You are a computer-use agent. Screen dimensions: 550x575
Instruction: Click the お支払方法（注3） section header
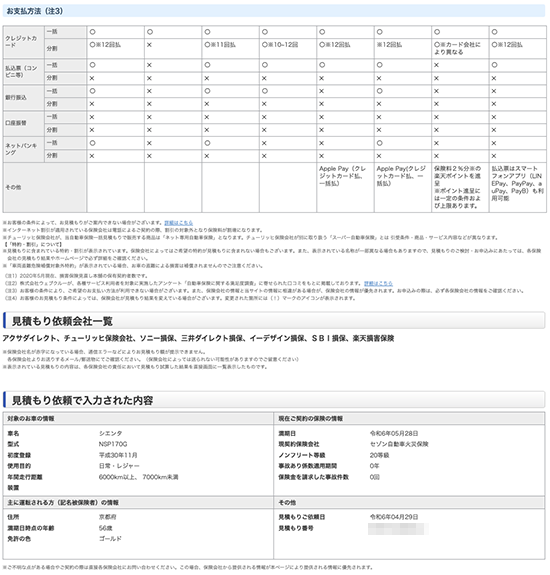coord(274,11)
